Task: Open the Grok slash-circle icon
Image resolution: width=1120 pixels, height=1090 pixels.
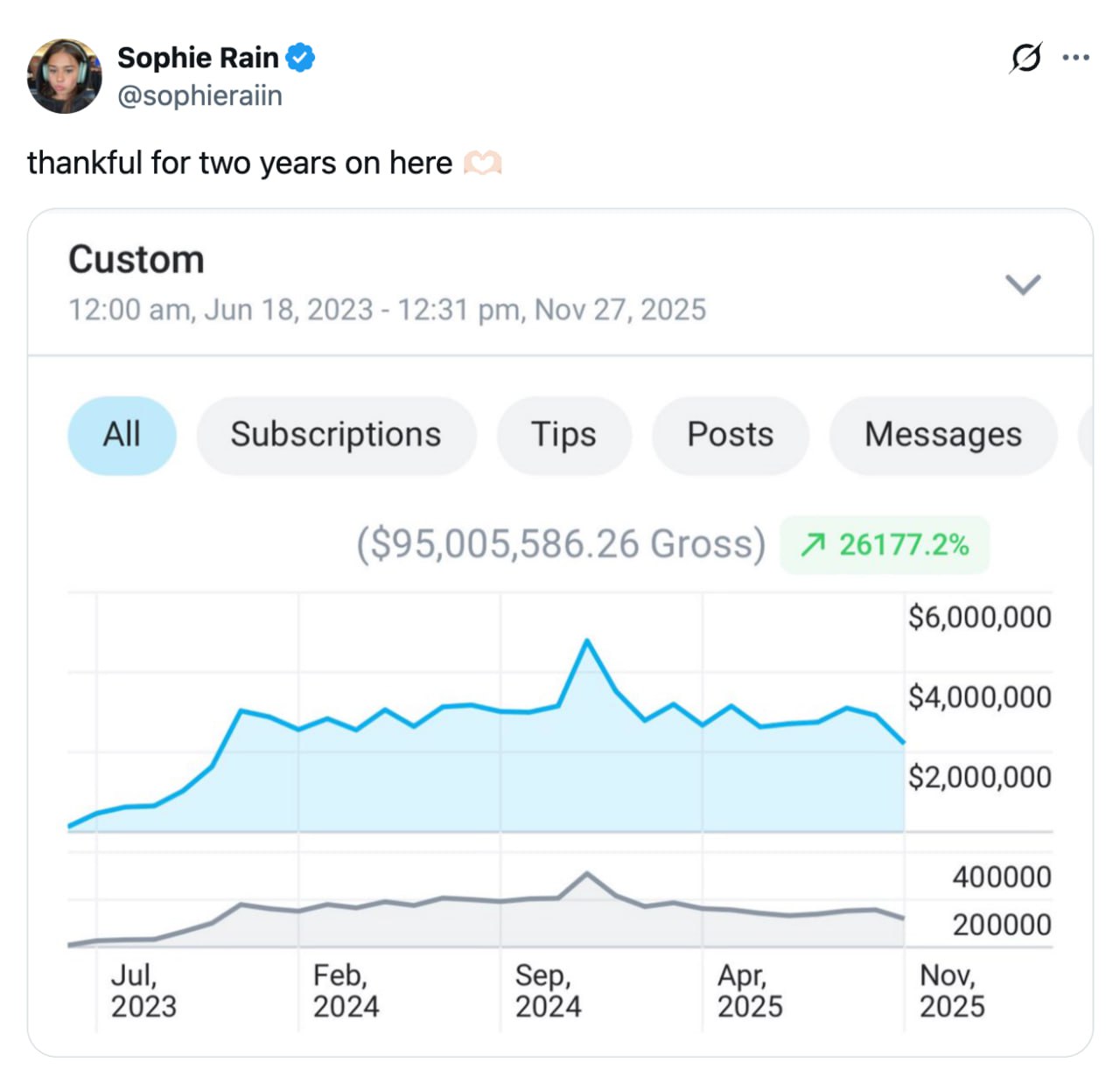Action: (1025, 59)
